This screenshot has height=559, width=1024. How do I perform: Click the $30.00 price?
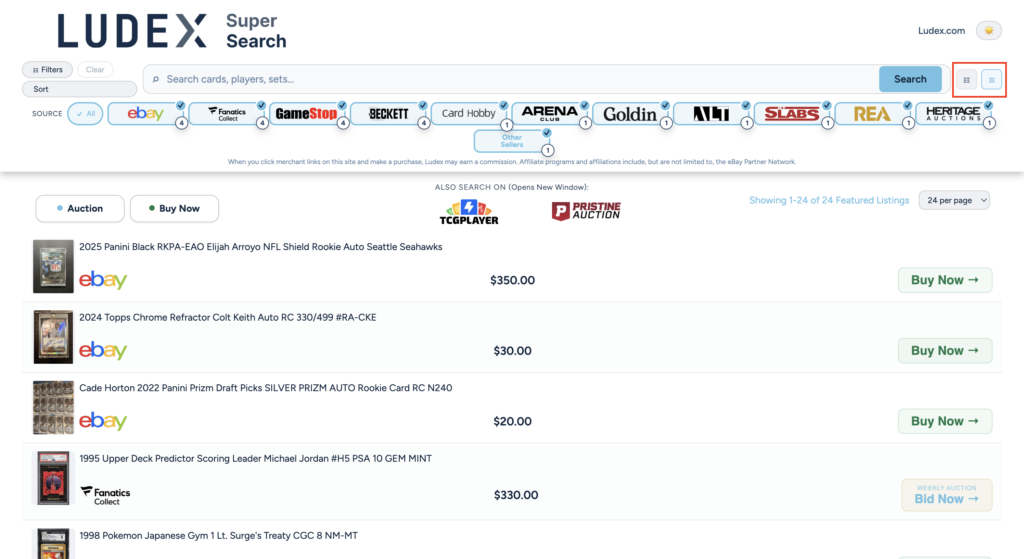(x=513, y=351)
